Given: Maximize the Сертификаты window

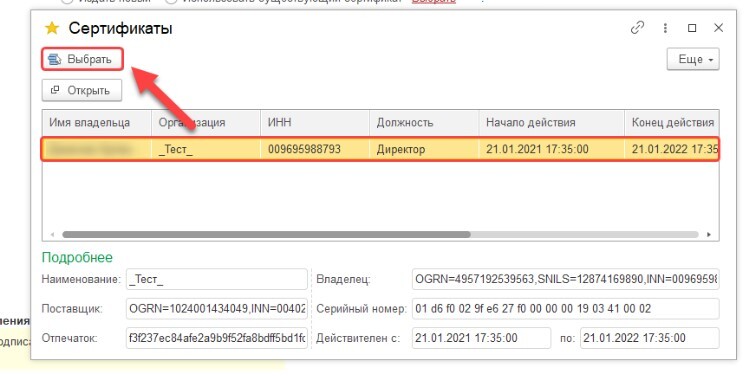Looking at the screenshot, I should pos(692,28).
